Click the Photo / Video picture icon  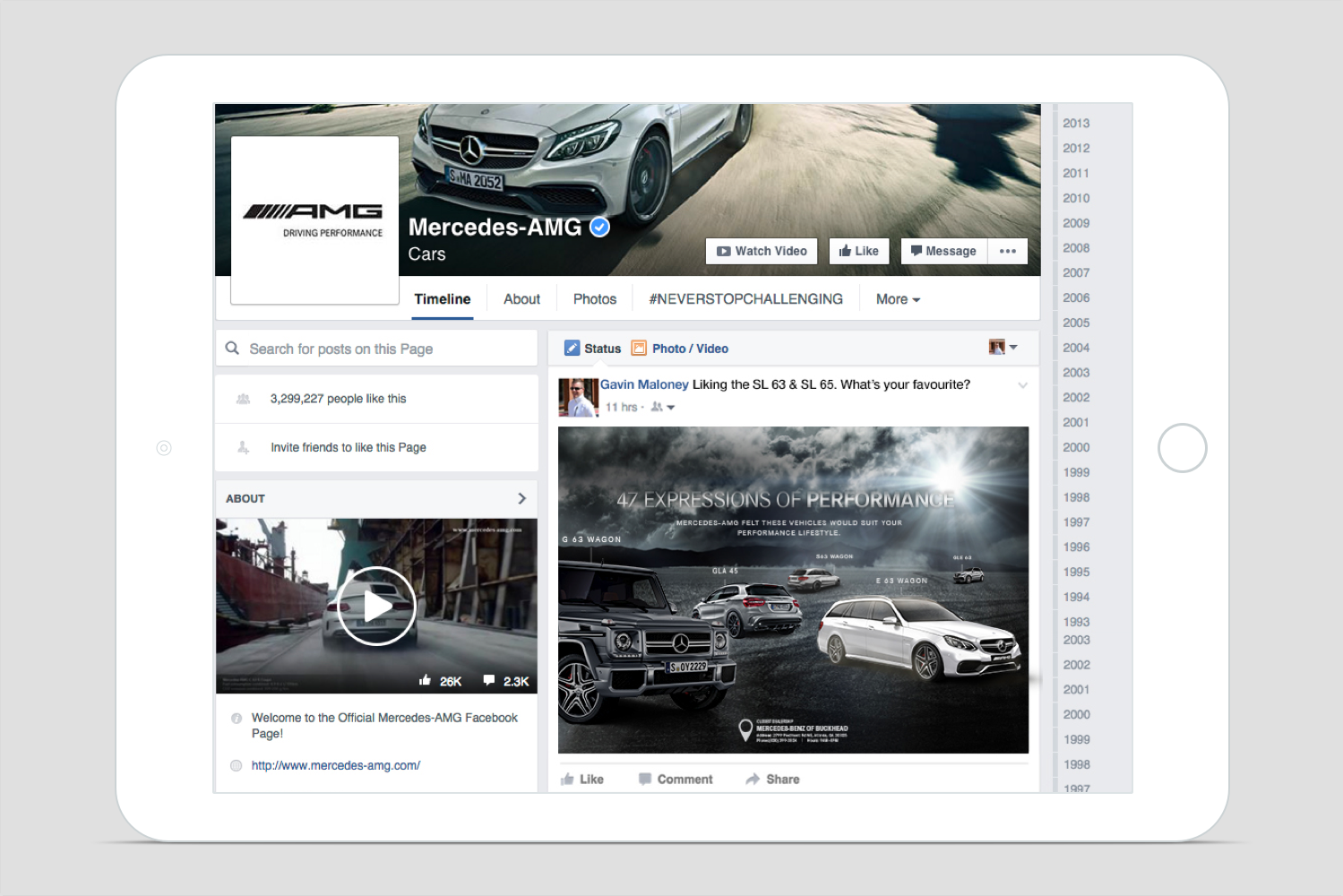pyautogui.click(x=639, y=348)
